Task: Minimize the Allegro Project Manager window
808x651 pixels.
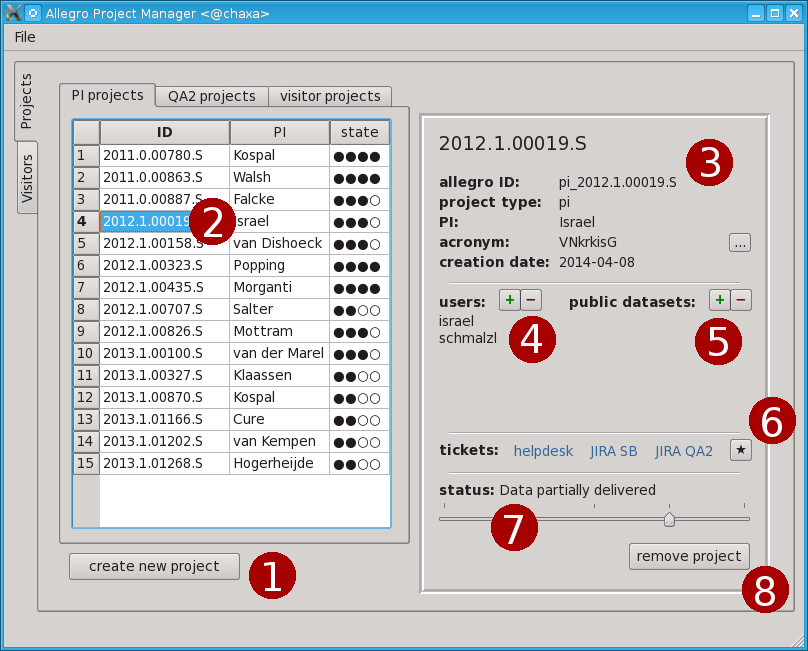Action: point(756,13)
